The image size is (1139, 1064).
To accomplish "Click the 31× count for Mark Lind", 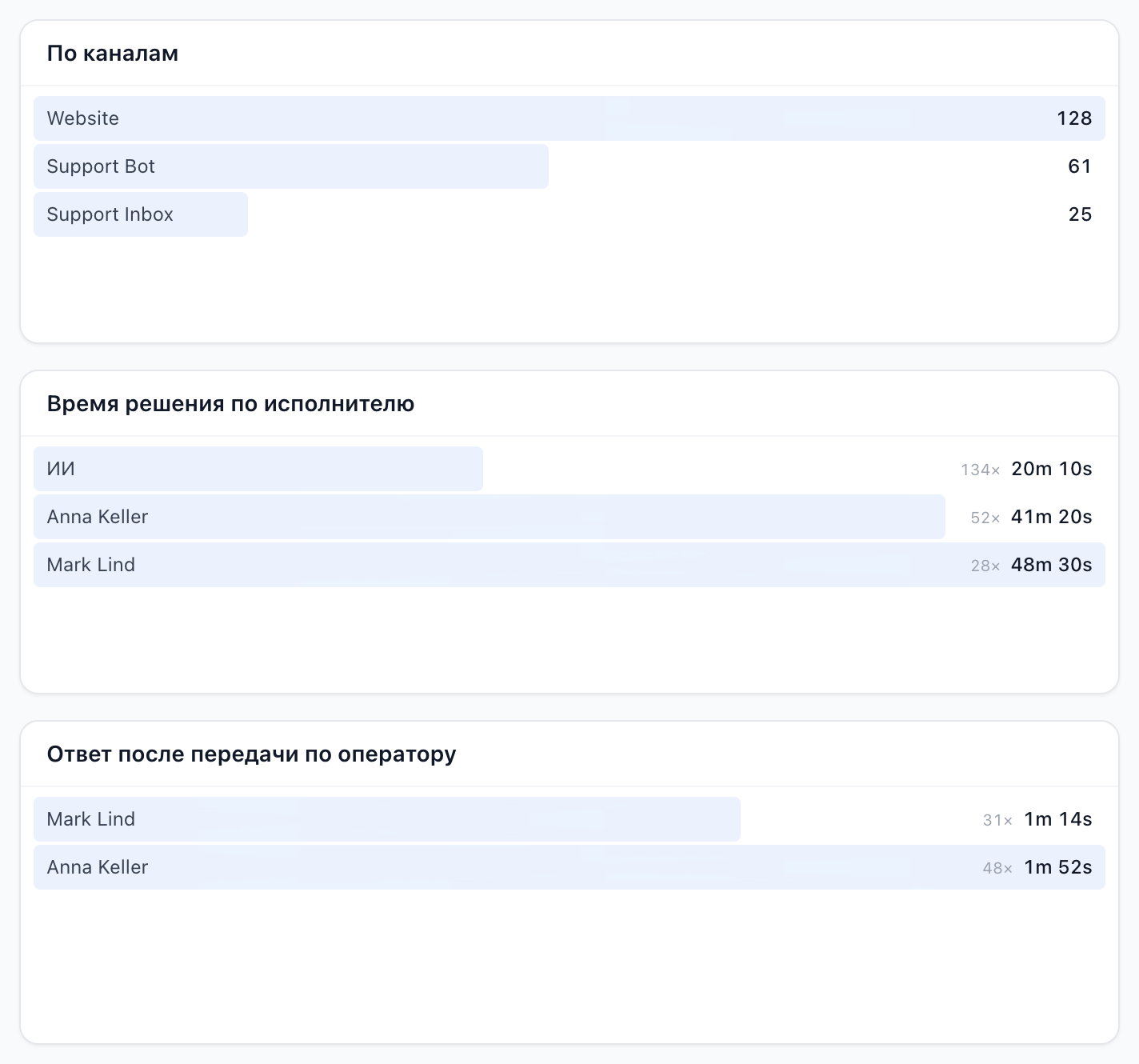I will click(x=997, y=820).
